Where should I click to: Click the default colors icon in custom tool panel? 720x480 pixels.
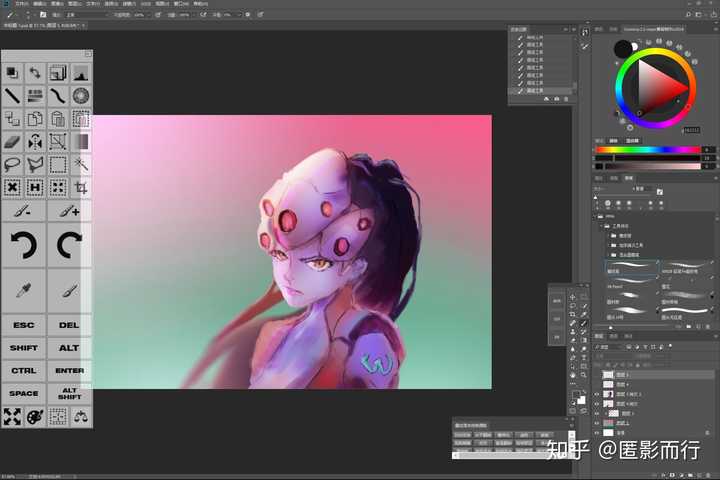tap(12, 73)
